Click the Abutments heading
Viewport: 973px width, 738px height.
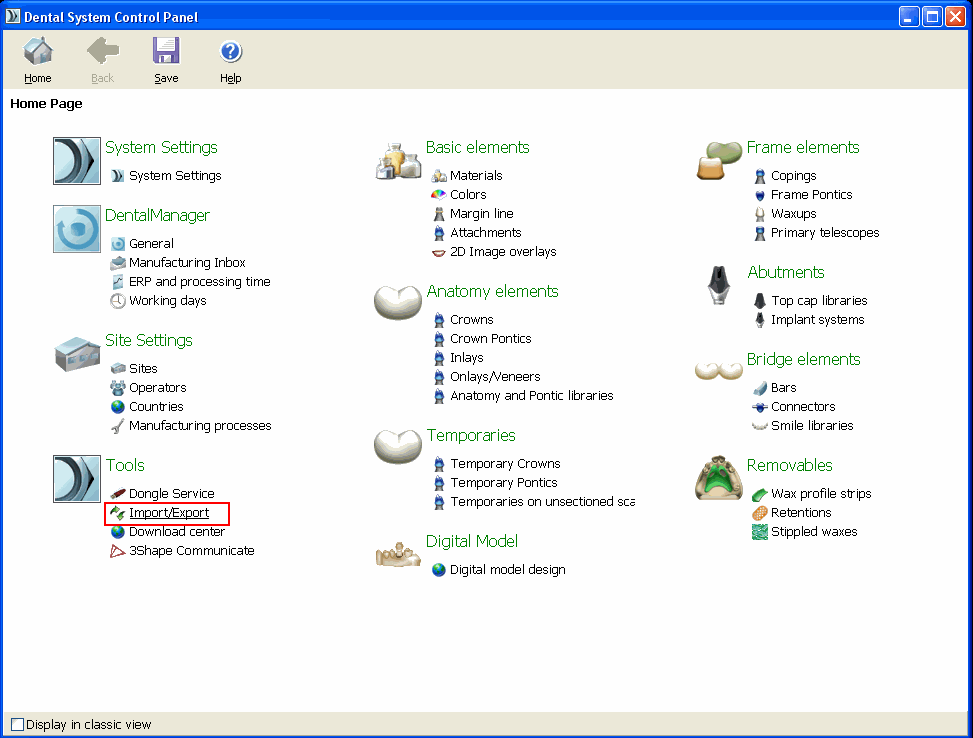[786, 272]
